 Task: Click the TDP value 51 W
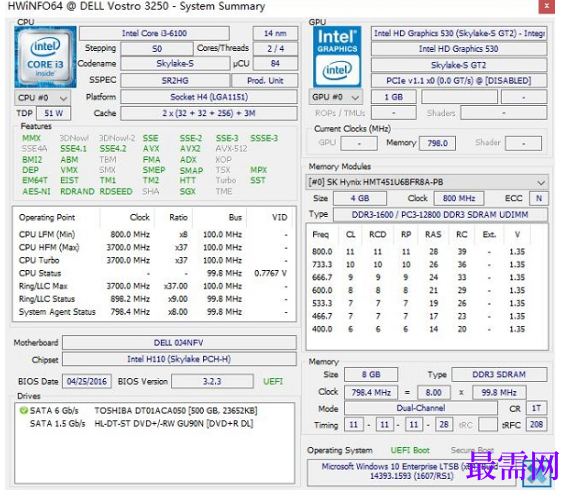click(53, 113)
